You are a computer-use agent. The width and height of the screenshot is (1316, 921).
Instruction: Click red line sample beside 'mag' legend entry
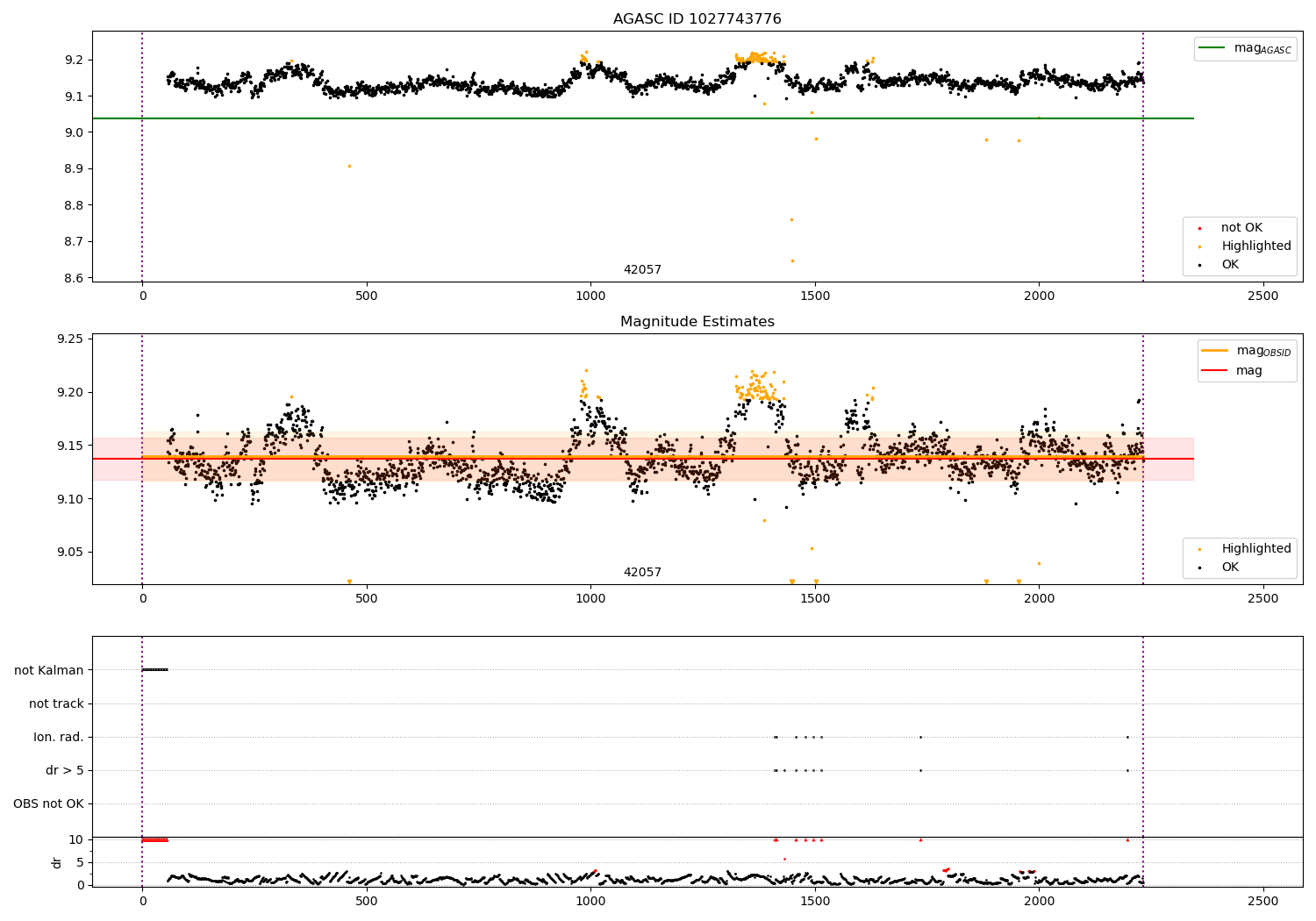point(1215,371)
